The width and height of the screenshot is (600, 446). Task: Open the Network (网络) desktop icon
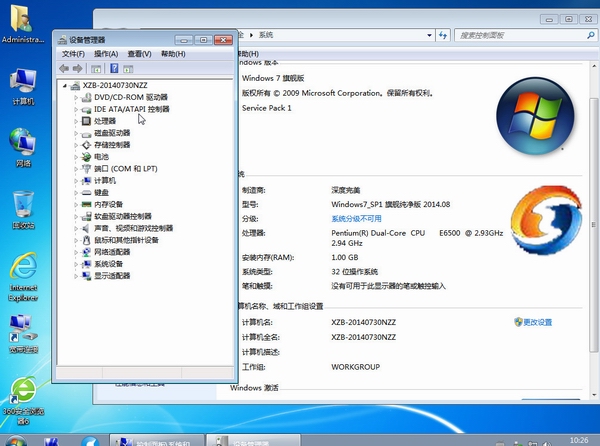(x=23, y=148)
